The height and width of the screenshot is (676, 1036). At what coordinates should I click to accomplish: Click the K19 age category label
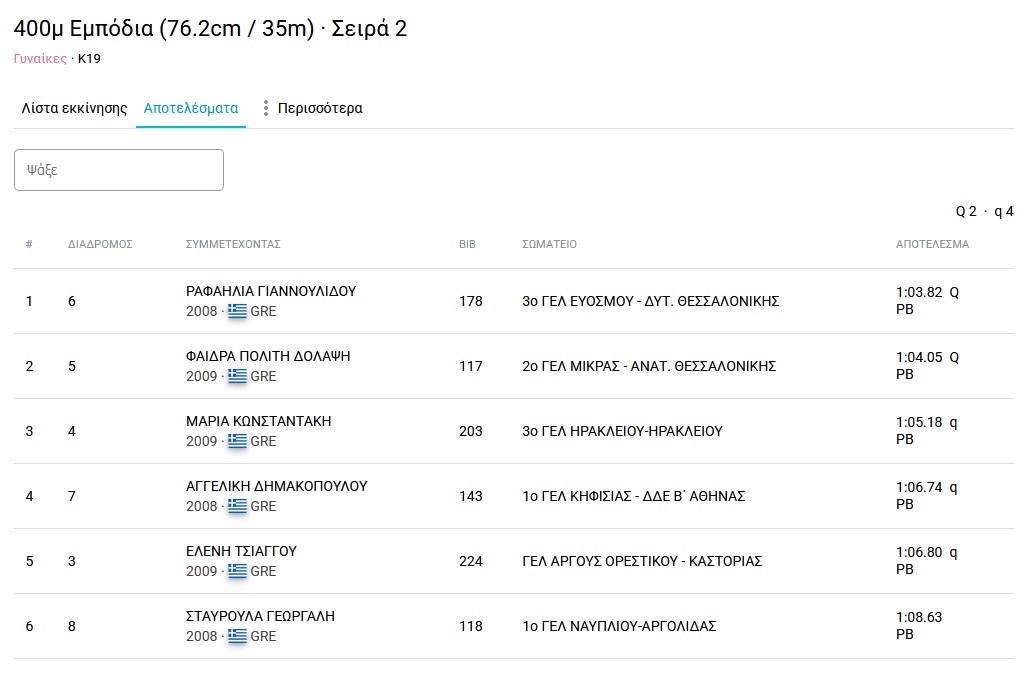pyautogui.click(x=89, y=59)
